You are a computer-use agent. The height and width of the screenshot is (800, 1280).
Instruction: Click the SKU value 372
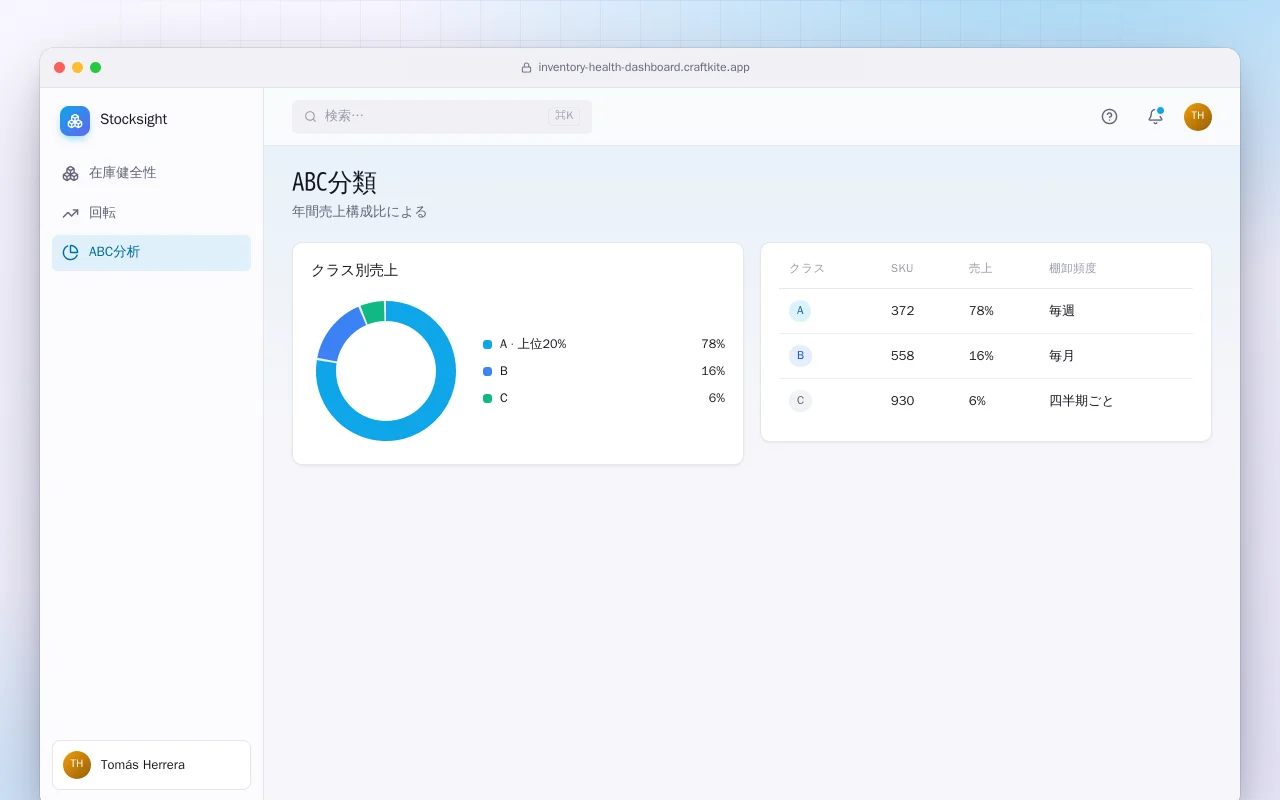(x=903, y=311)
